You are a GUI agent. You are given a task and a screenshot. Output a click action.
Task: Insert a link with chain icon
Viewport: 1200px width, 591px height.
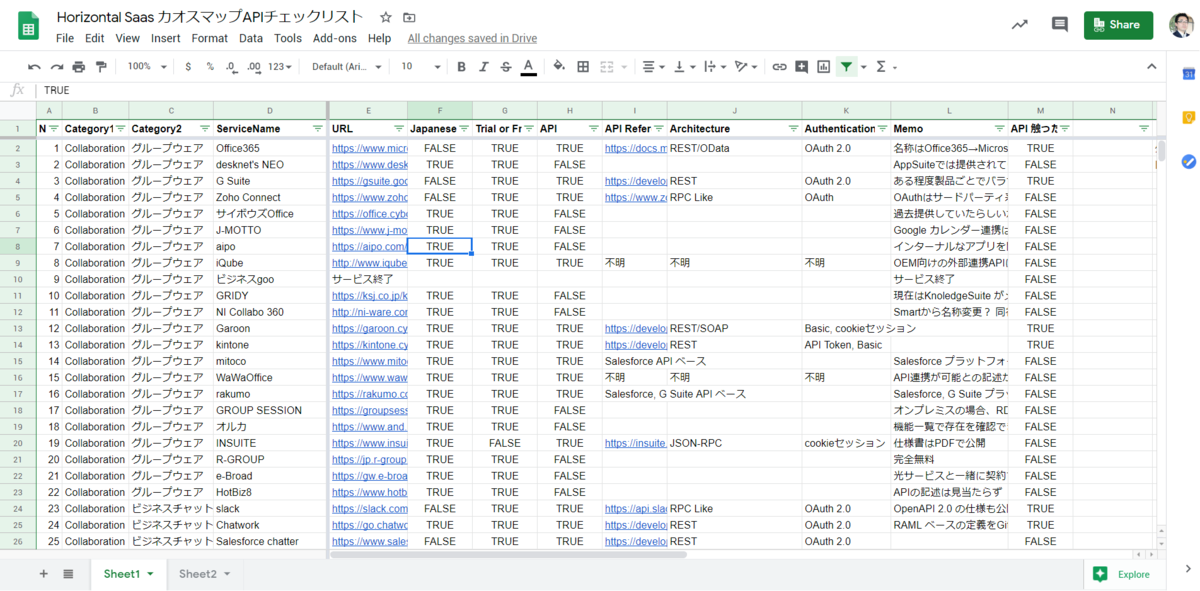[x=779, y=67]
